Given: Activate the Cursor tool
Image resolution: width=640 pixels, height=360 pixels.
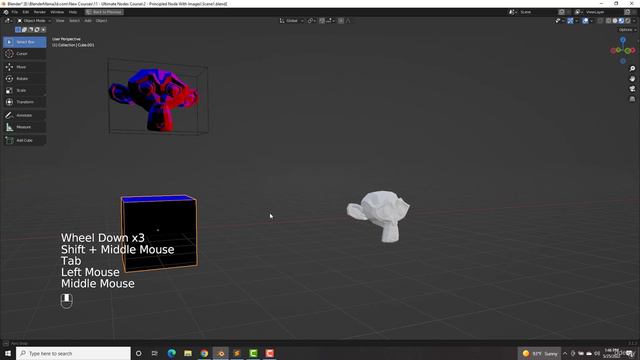Looking at the screenshot, I should click(x=24, y=54).
